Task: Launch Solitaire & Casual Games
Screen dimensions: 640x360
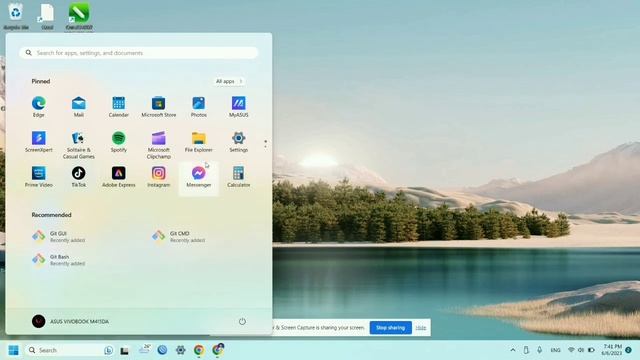Action: 78,145
